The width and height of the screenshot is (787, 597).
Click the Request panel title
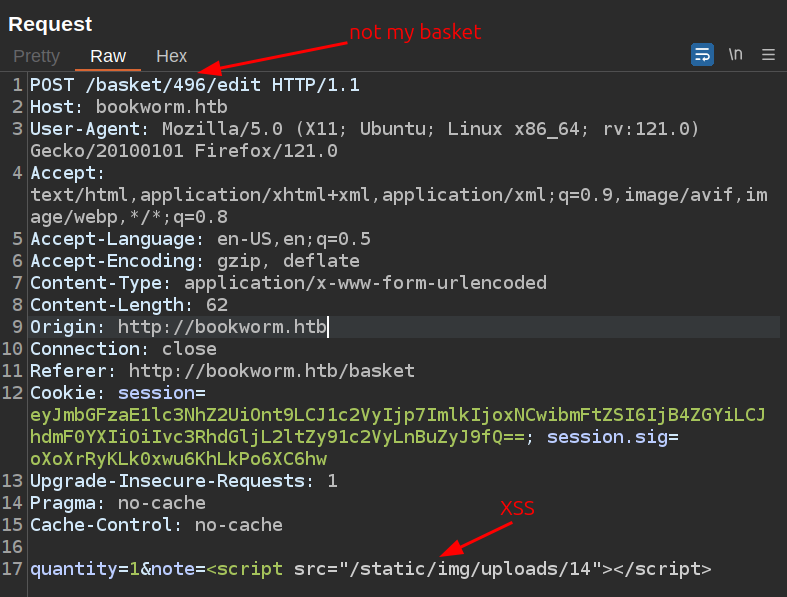(50, 24)
